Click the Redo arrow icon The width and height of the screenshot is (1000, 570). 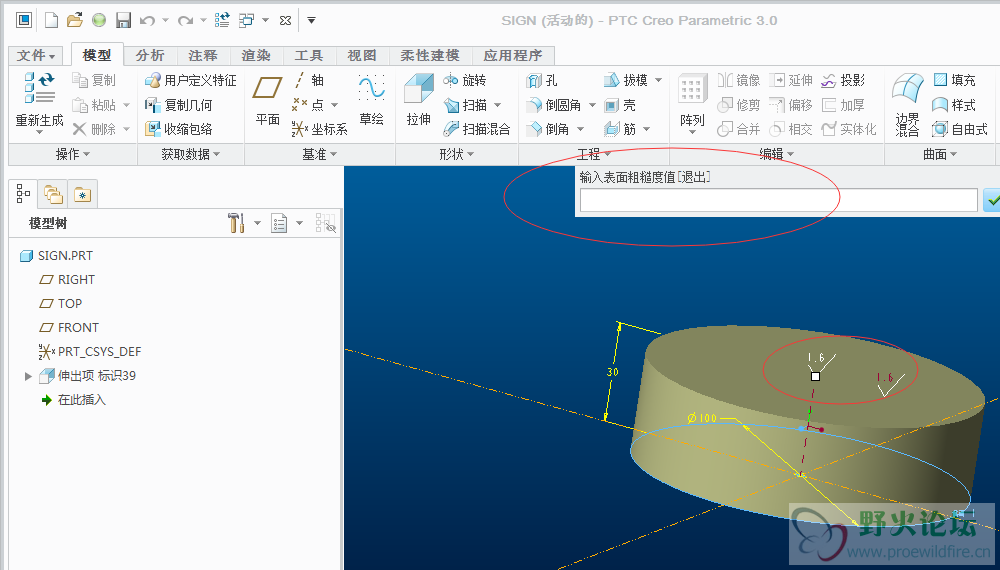tap(185, 20)
